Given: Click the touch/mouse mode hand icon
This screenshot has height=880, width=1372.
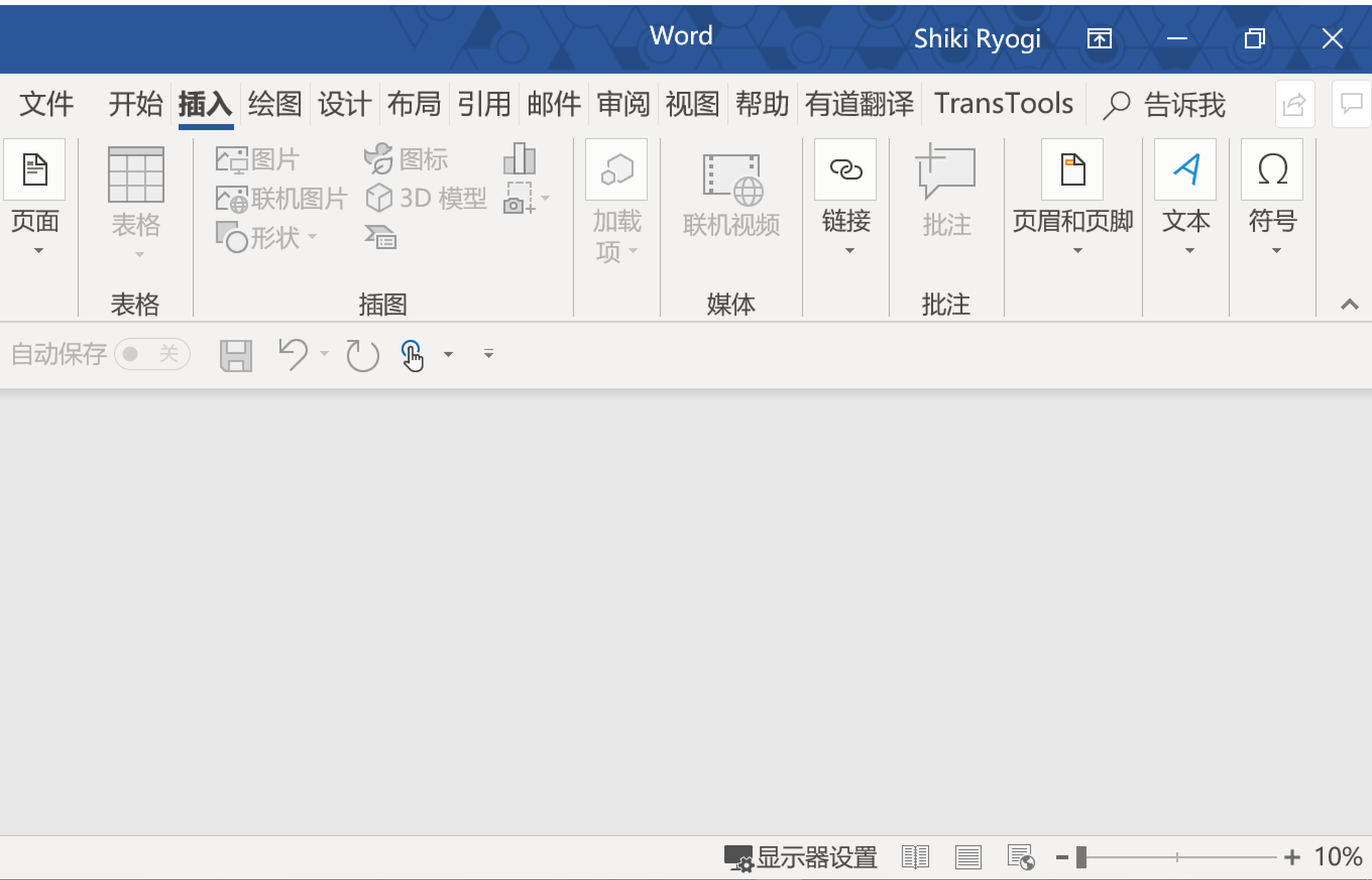Looking at the screenshot, I should [x=412, y=355].
